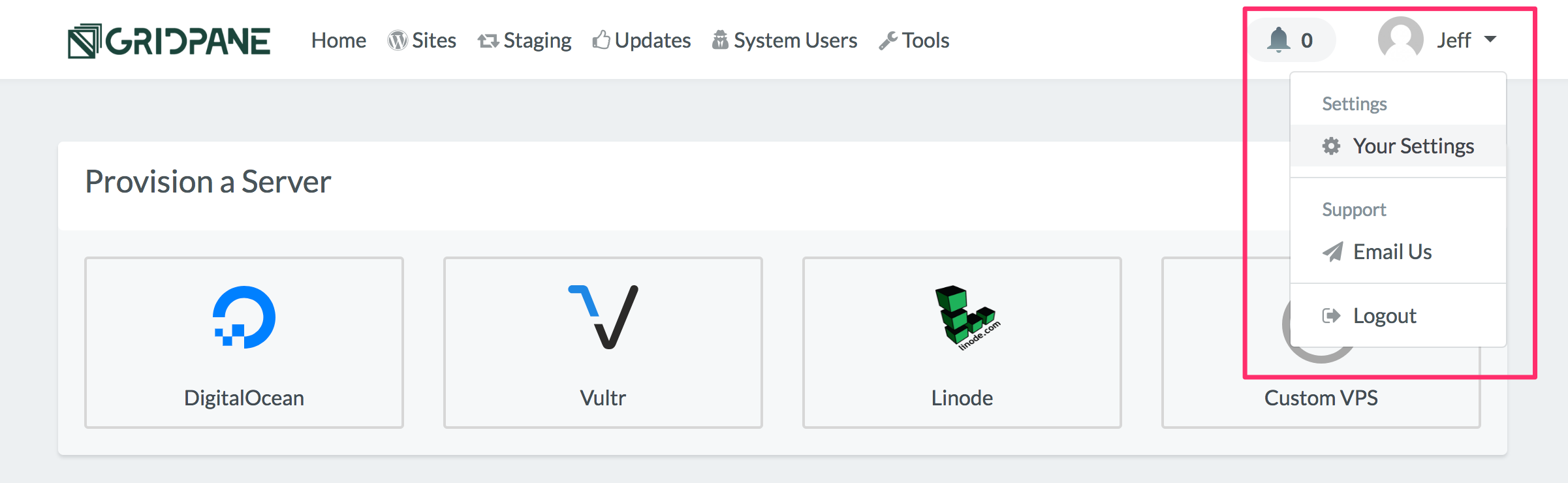The width and height of the screenshot is (1568, 483).
Task: Click the gear icon beside Your Settings
Action: (x=1331, y=146)
